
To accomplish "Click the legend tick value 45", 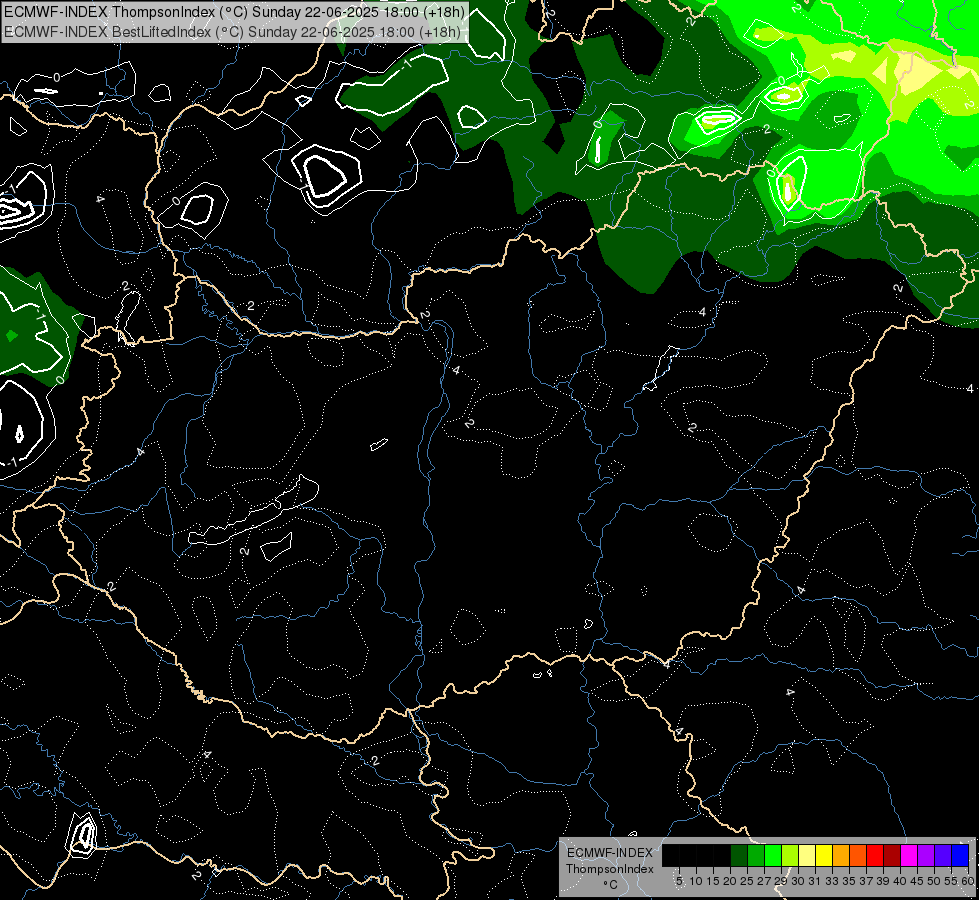I will 917,881.
